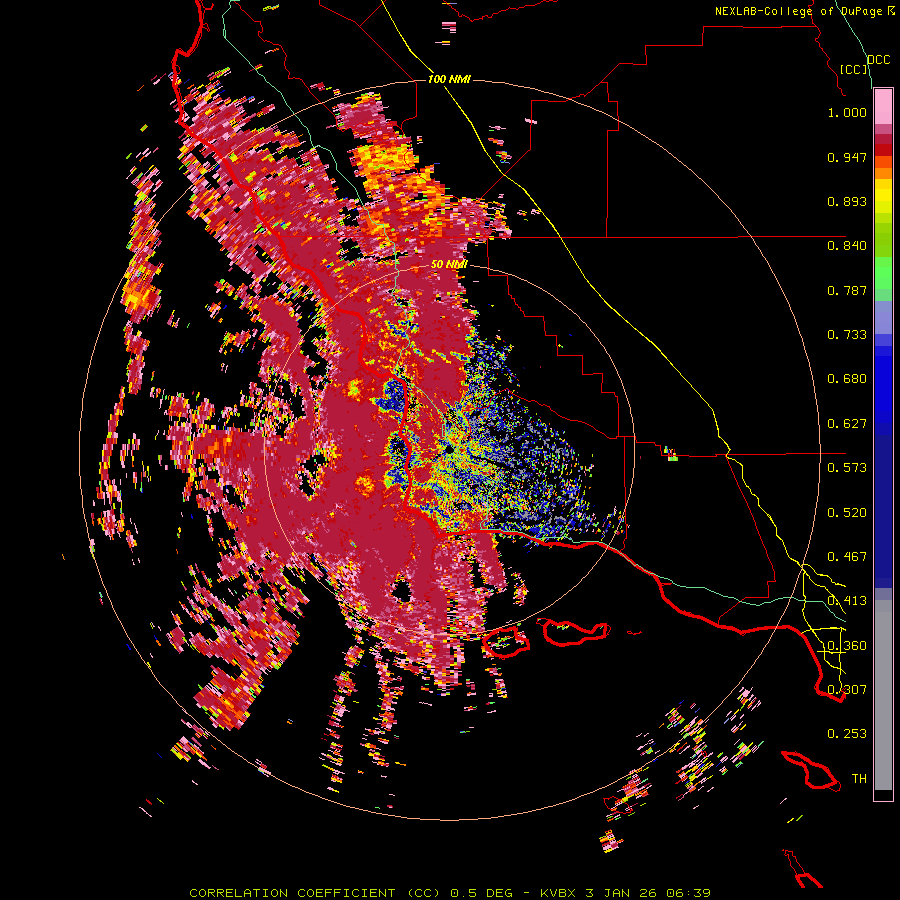This screenshot has width=900, height=900.
Task: Click the 0.573 legend value
Action: click(x=847, y=468)
